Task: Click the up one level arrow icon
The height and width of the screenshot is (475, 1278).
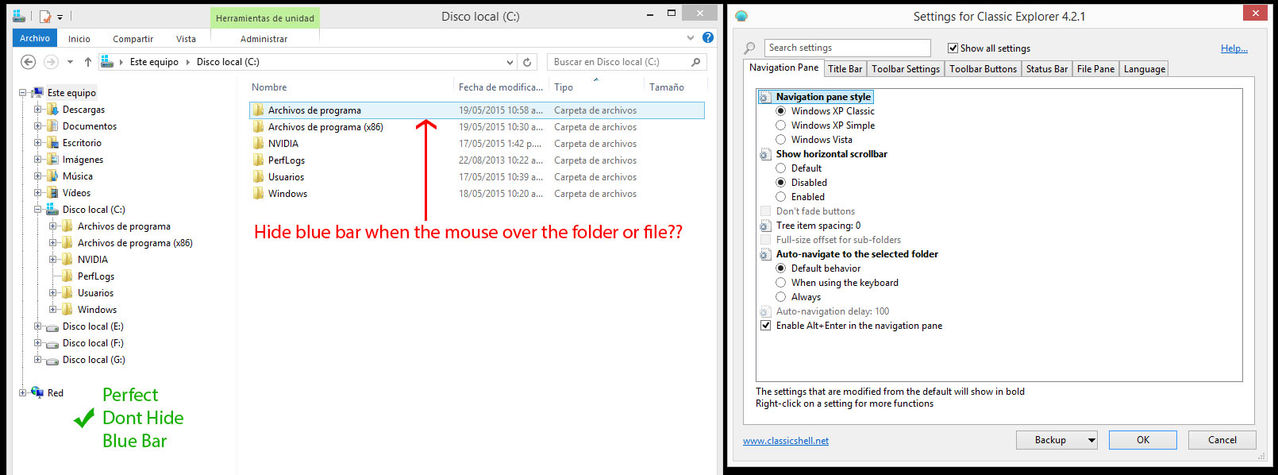Action: pyautogui.click(x=88, y=62)
